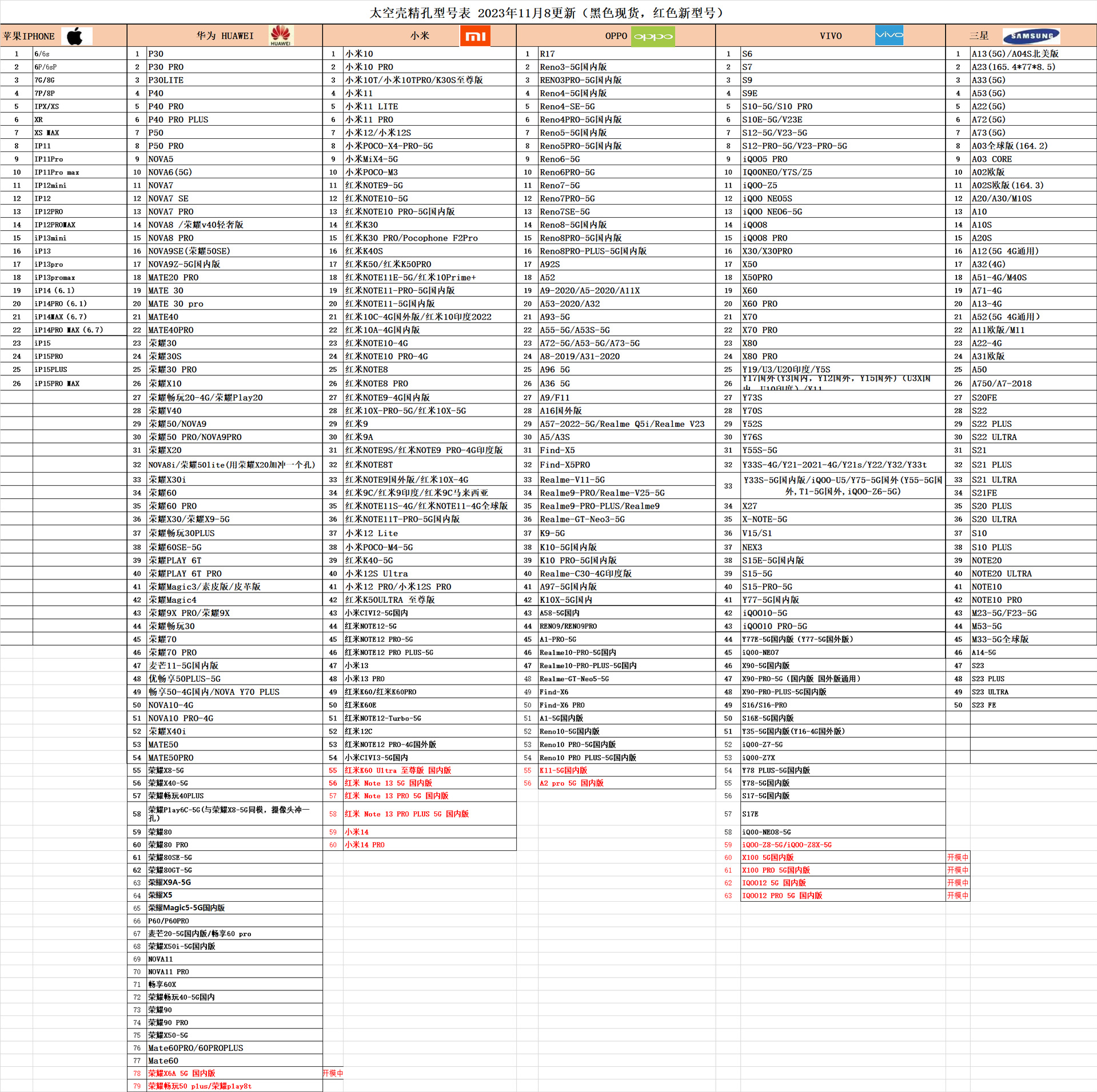Image resolution: width=1097 pixels, height=1092 pixels.
Task: Click '开模中' beside IQOO12 PRO 5G 国内版
Action: coord(958,895)
